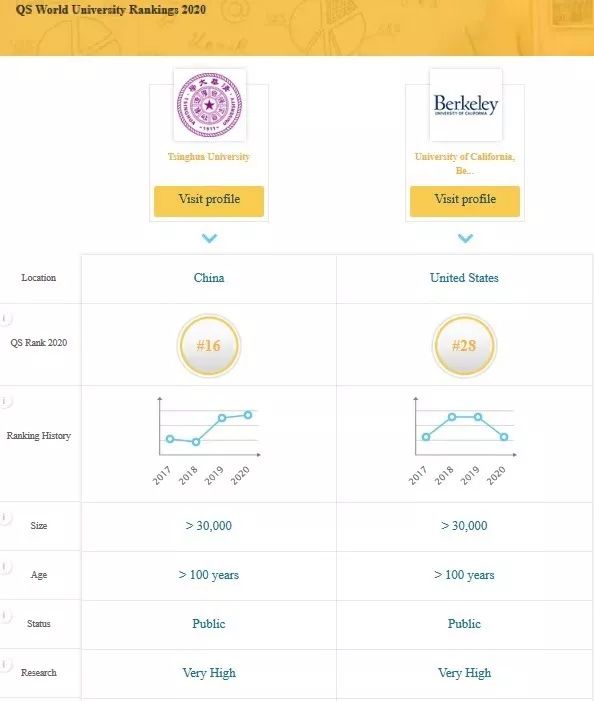This screenshot has width=594, height=701.
Task: Open Berkeley's Visit profile button
Action: click(465, 201)
